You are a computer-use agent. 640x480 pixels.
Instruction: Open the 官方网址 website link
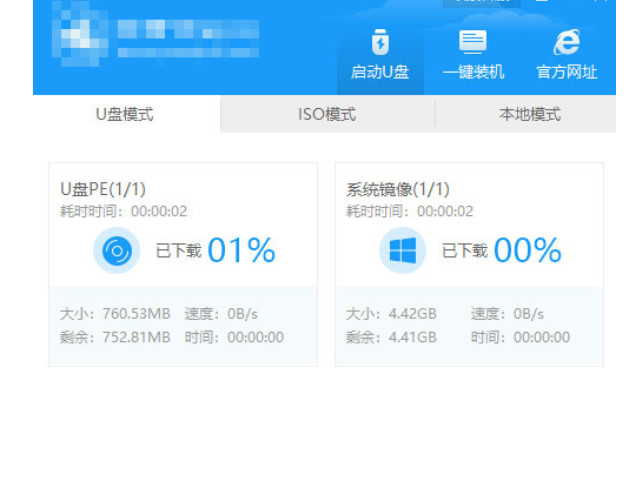click(x=567, y=55)
